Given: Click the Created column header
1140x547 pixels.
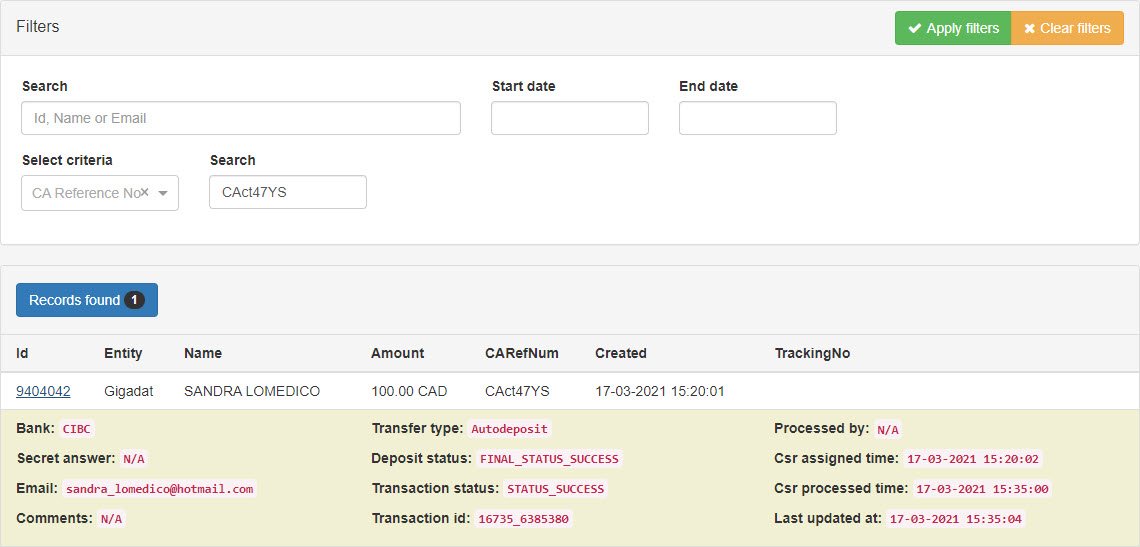Looking at the screenshot, I should tap(621, 354).
